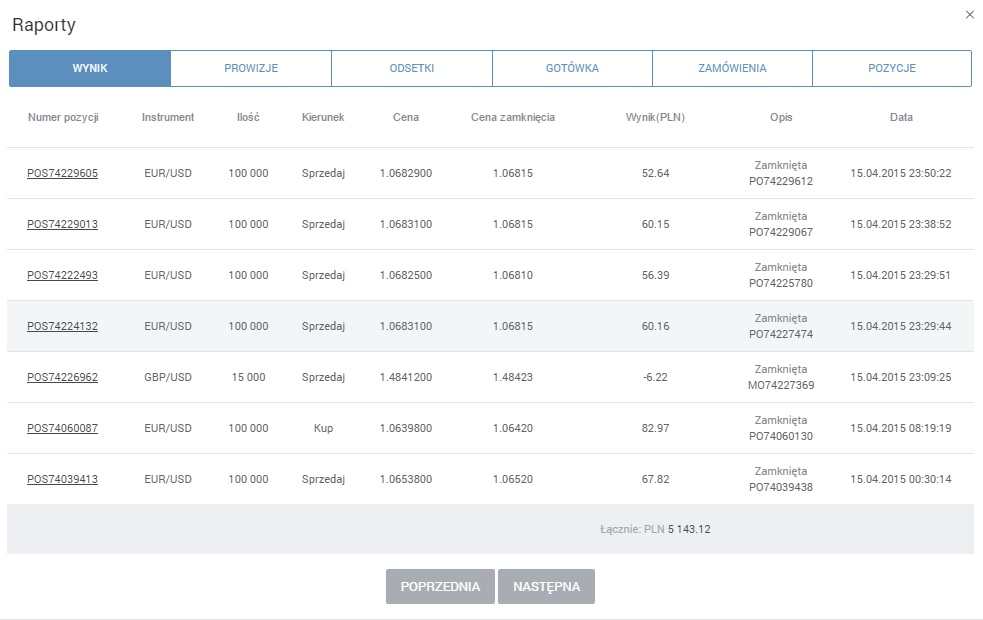Click position link POS74060087

coord(62,428)
